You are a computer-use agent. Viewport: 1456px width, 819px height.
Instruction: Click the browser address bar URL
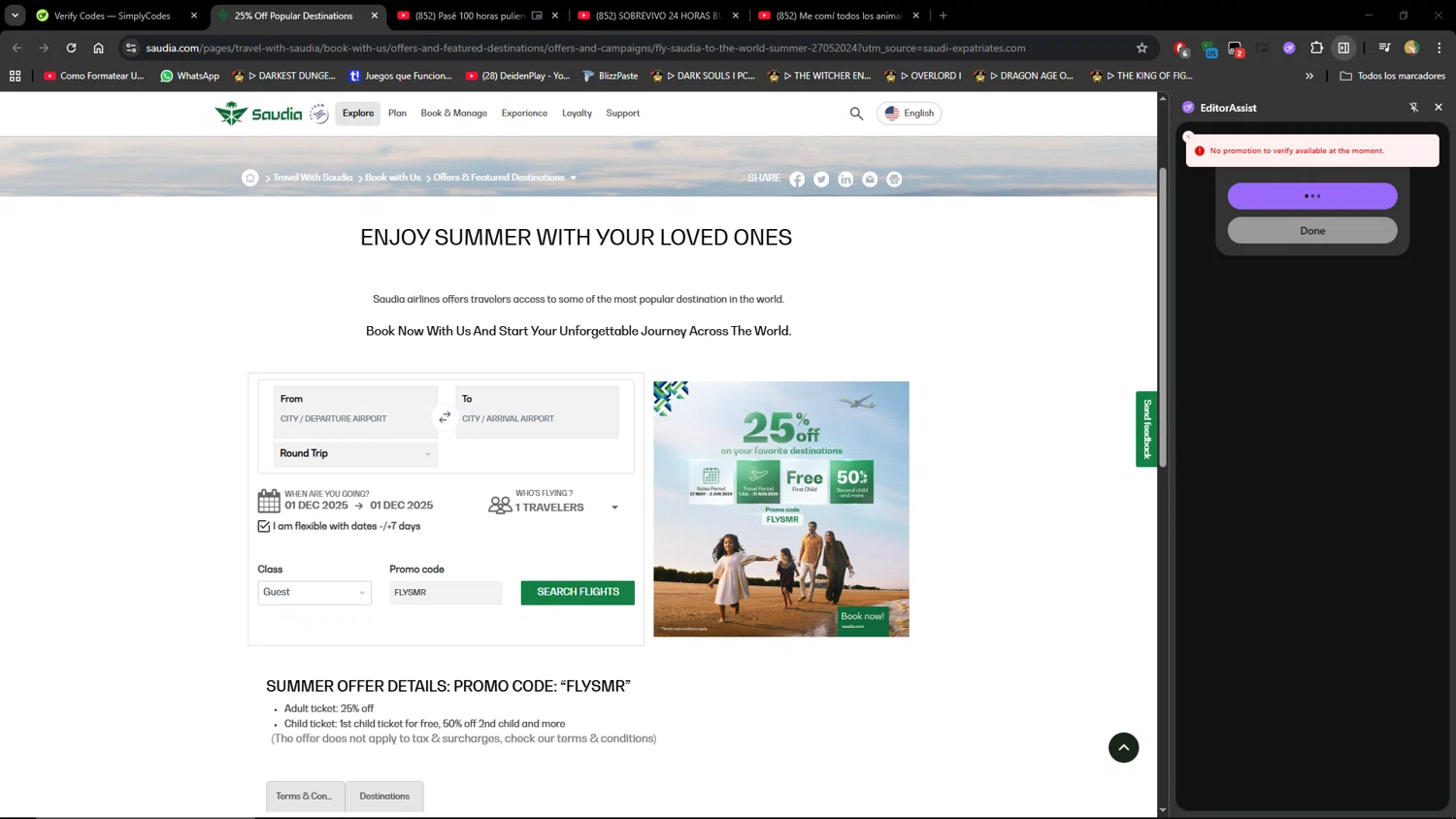[x=585, y=48]
